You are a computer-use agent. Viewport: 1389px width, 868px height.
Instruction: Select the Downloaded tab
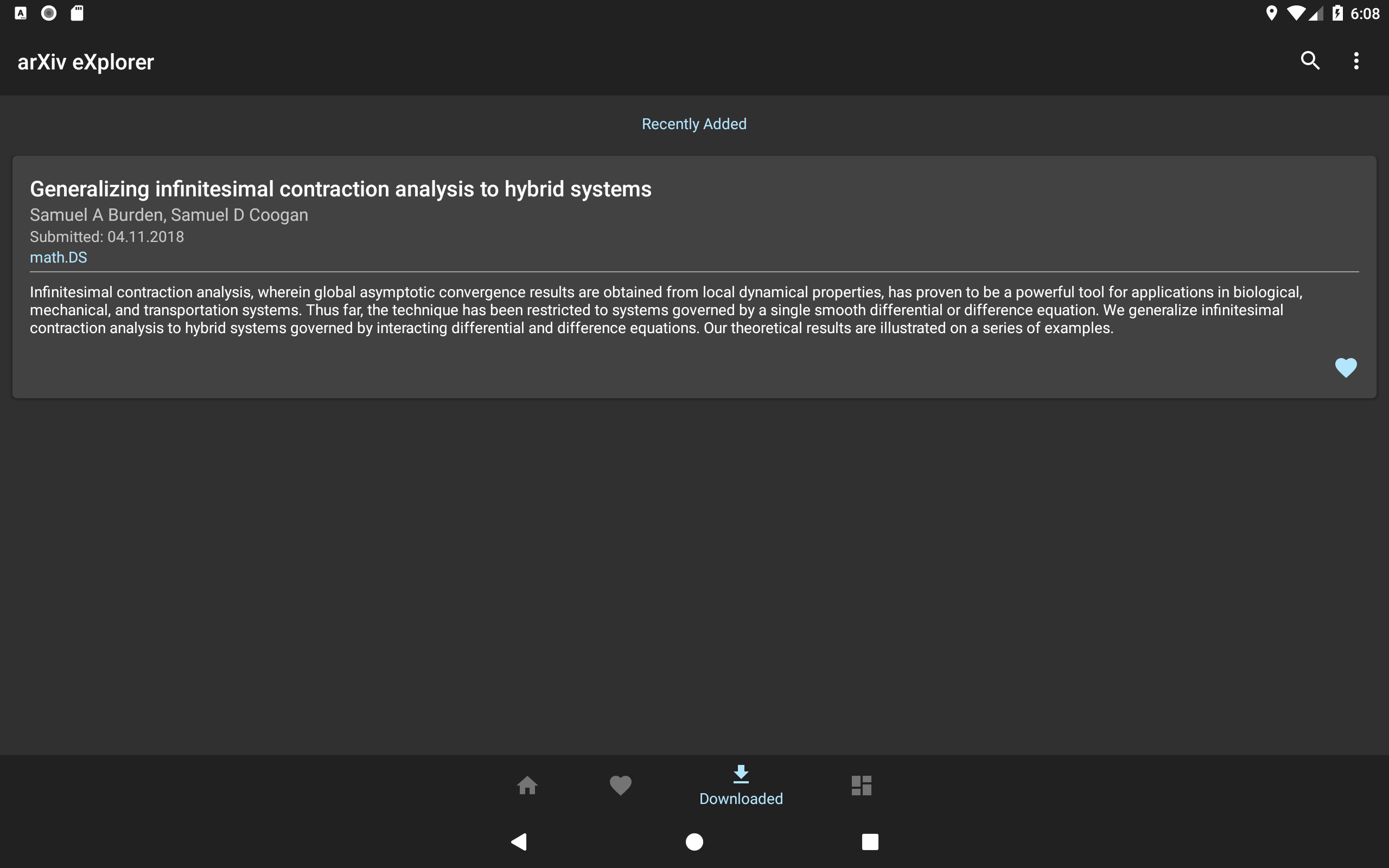tap(741, 786)
